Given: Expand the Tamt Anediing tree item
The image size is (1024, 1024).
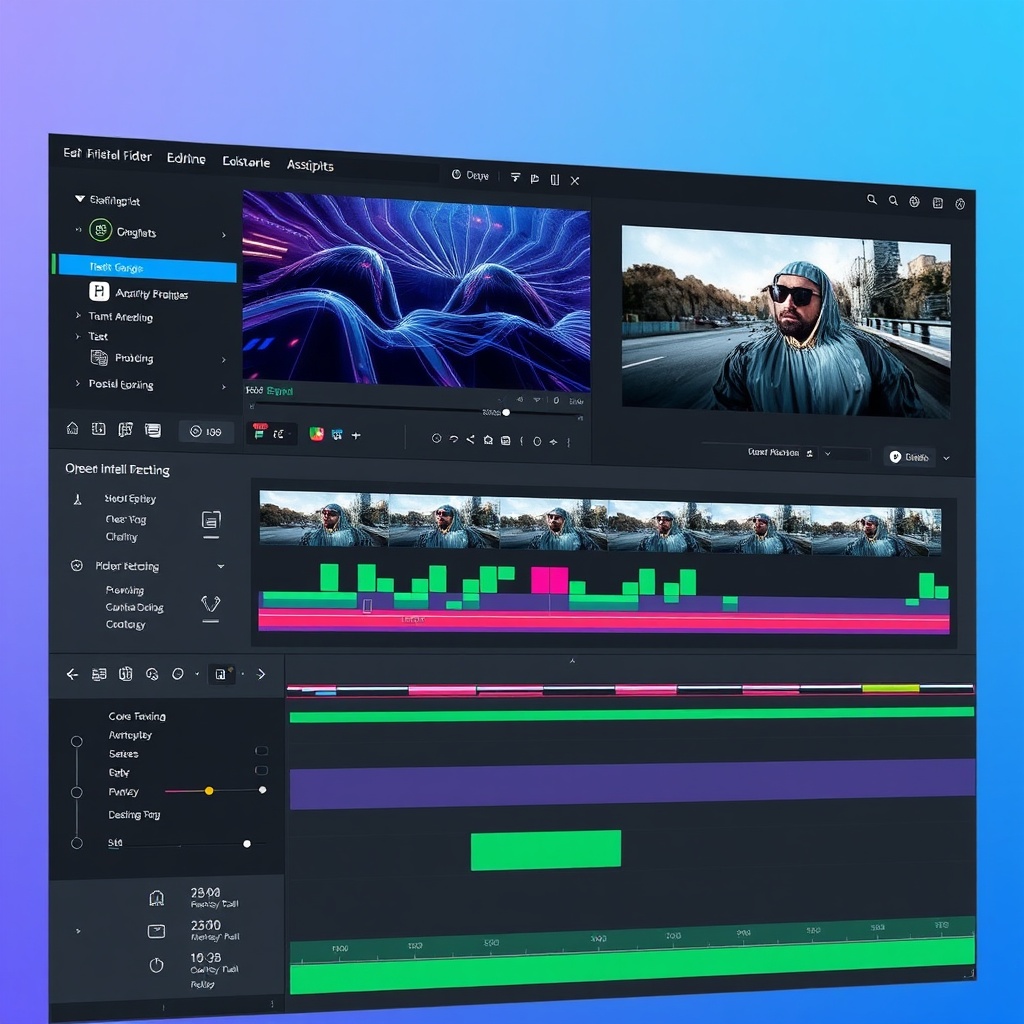Looking at the screenshot, I should point(78,315).
